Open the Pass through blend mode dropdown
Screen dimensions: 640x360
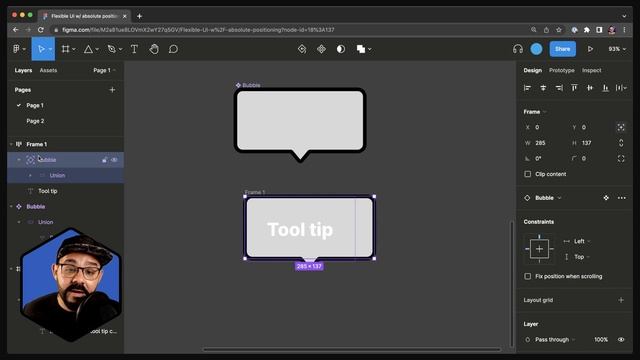(555, 340)
